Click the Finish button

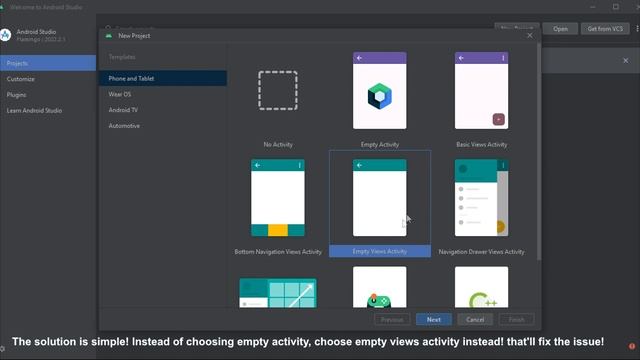pyautogui.click(x=517, y=320)
